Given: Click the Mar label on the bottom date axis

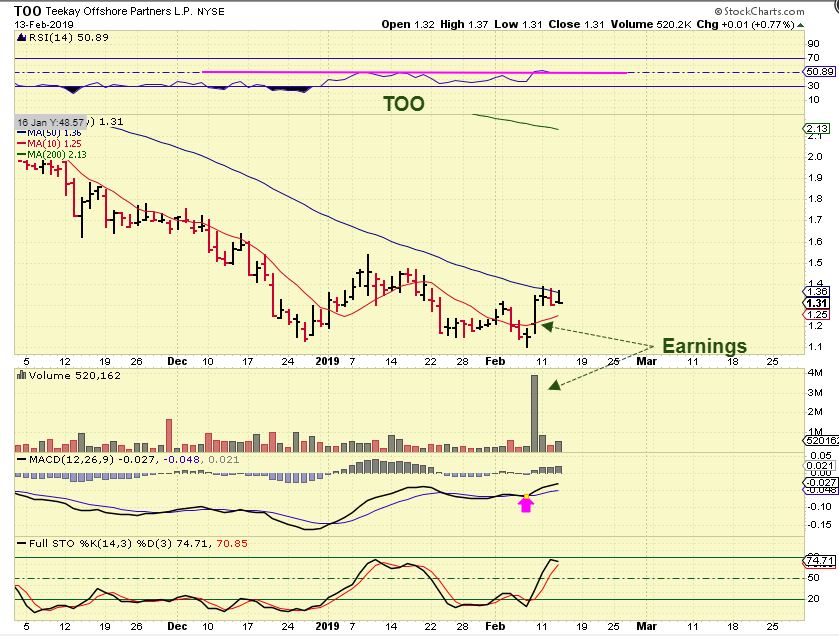Looking at the screenshot, I should pyautogui.click(x=646, y=626).
